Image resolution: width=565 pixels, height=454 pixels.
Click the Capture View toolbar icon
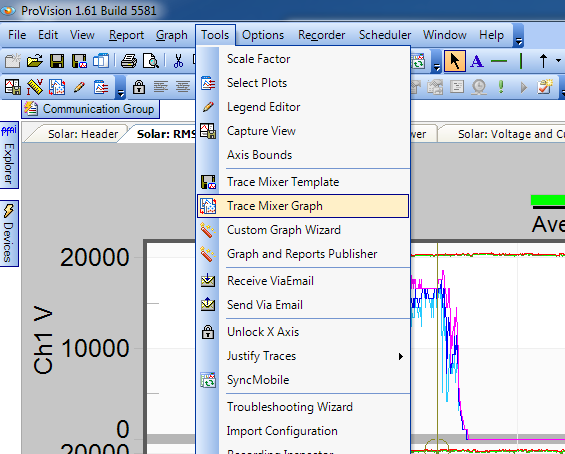[13, 87]
